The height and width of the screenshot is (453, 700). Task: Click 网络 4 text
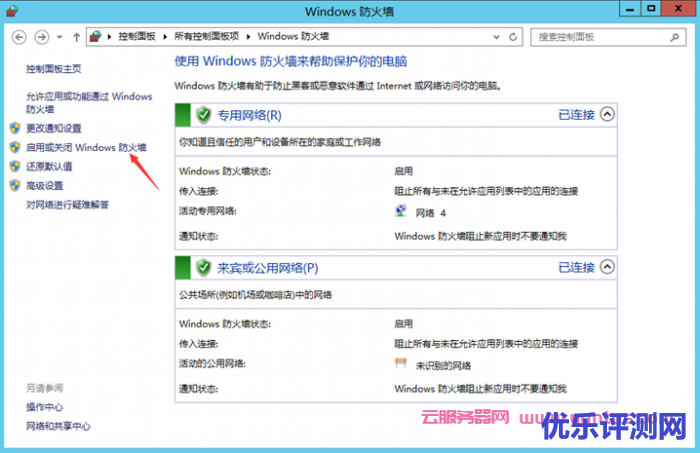point(431,213)
